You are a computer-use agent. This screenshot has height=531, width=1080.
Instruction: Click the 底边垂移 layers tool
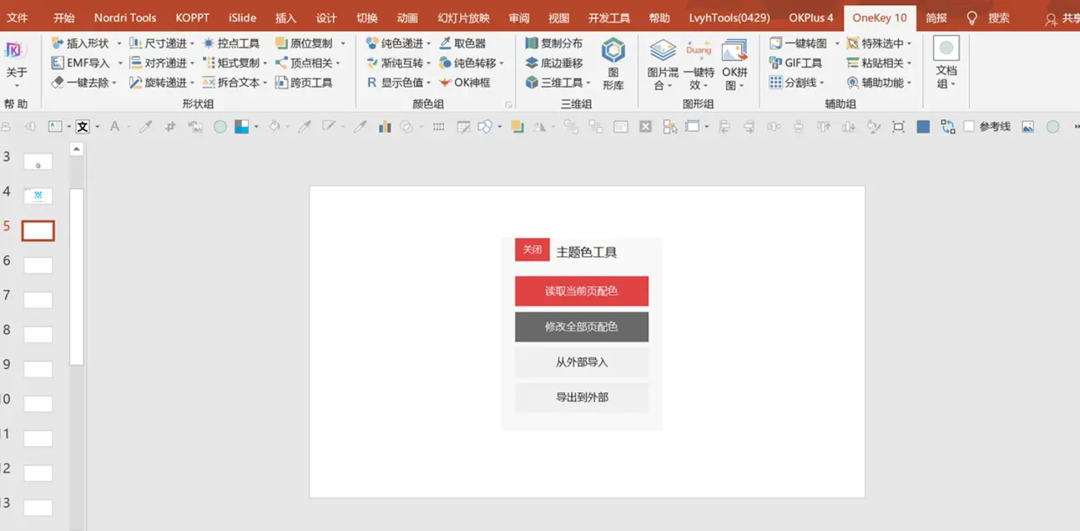pos(554,63)
